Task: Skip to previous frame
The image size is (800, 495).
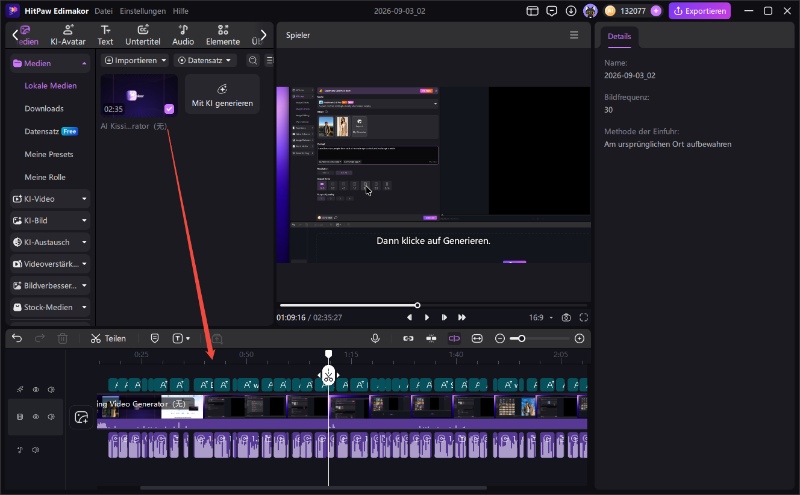Action: pyautogui.click(x=409, y=317)
